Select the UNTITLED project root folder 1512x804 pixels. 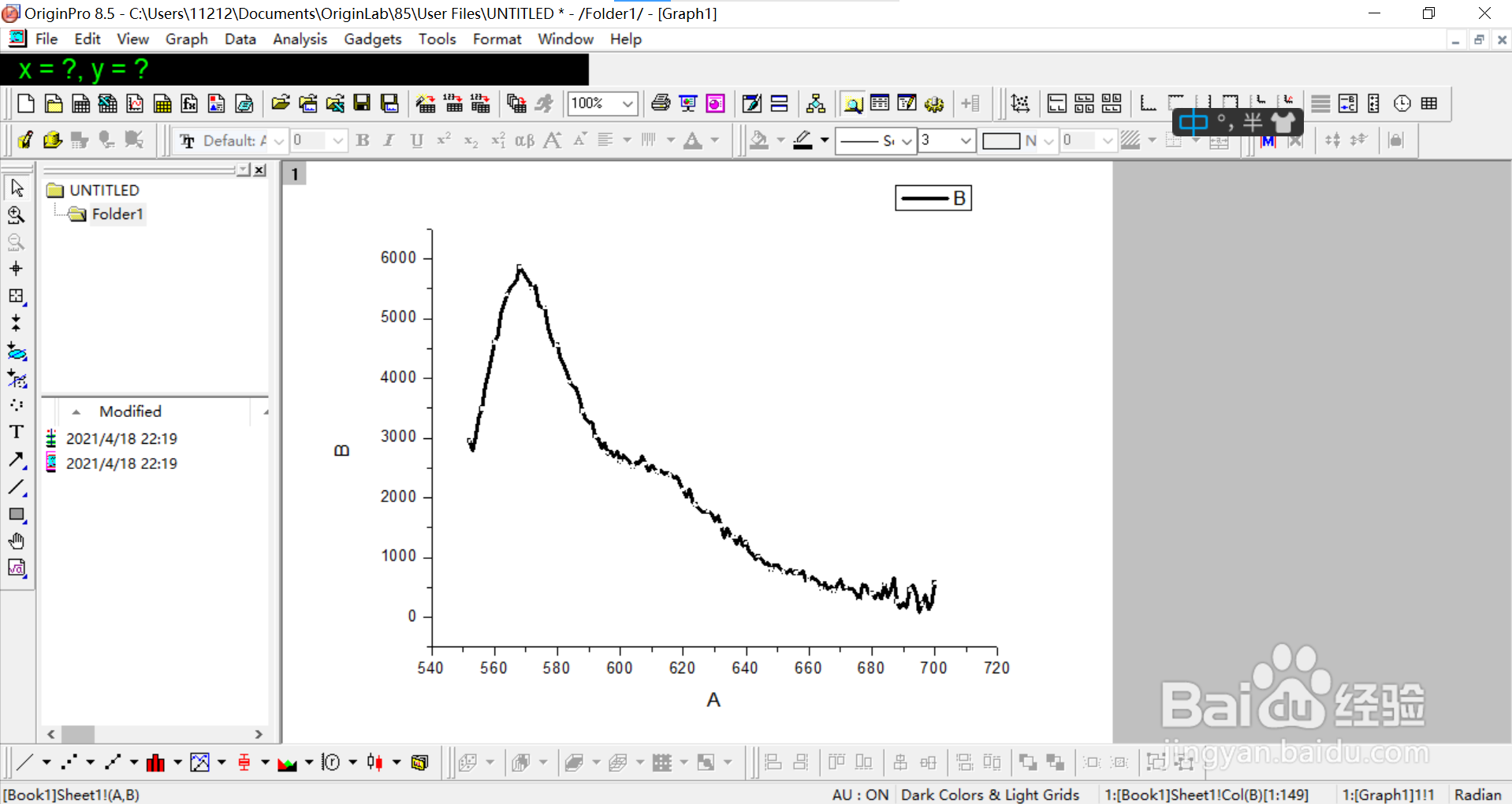click(104, 190)
